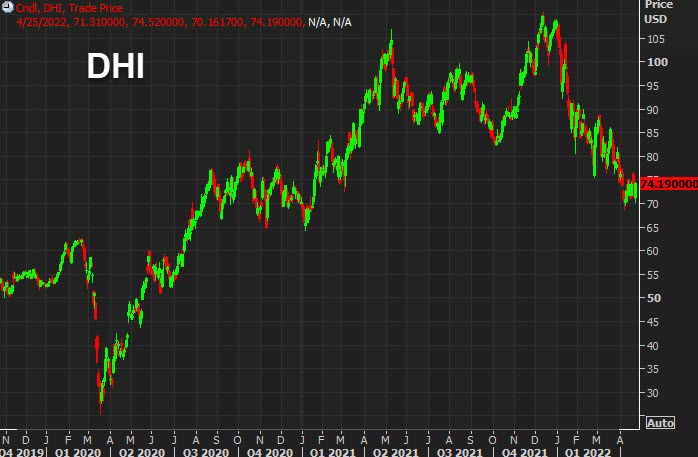Click the open value 71.310000 in the header
Image resolution: width=698 pixels, height=457 pixels.
(99, 22)
